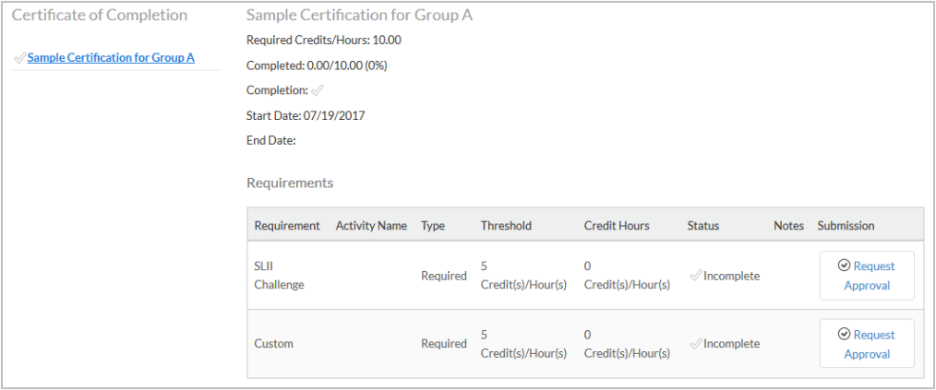936x390 pixels.
Task: Request Approval for SLII Challenge requirement
Action: 867,275
